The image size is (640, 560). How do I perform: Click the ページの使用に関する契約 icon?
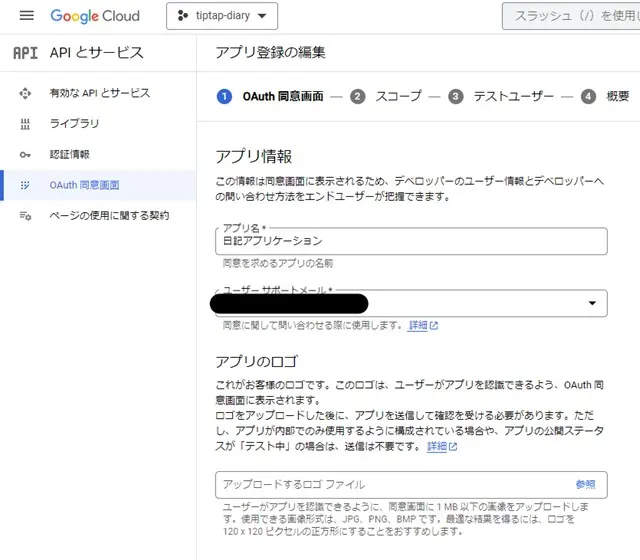(x=26, y=216)
